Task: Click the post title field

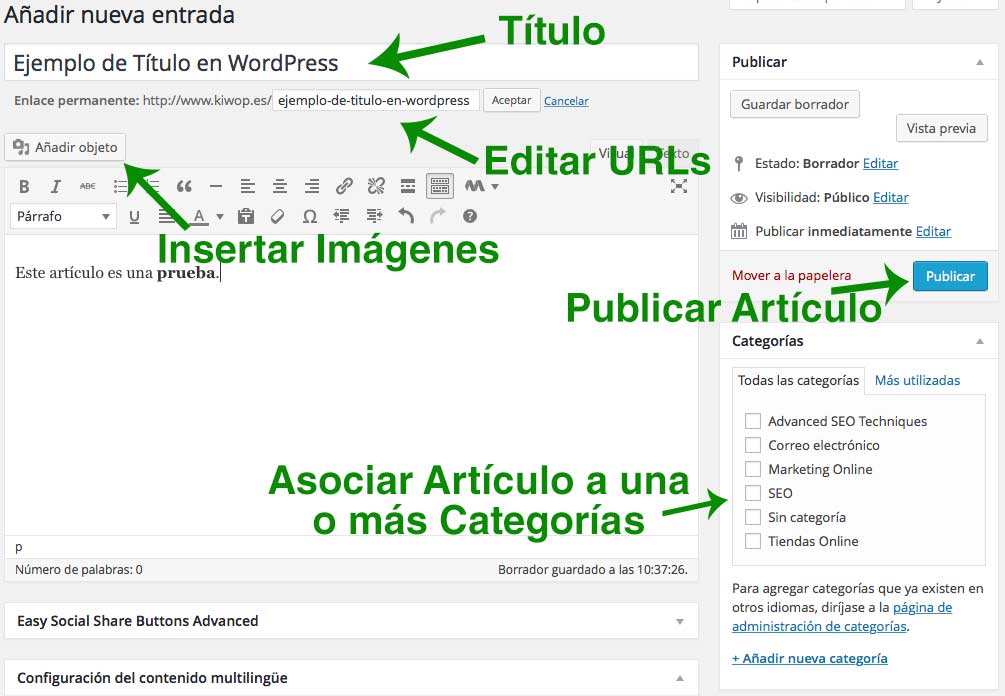Action: click(351, 63)
